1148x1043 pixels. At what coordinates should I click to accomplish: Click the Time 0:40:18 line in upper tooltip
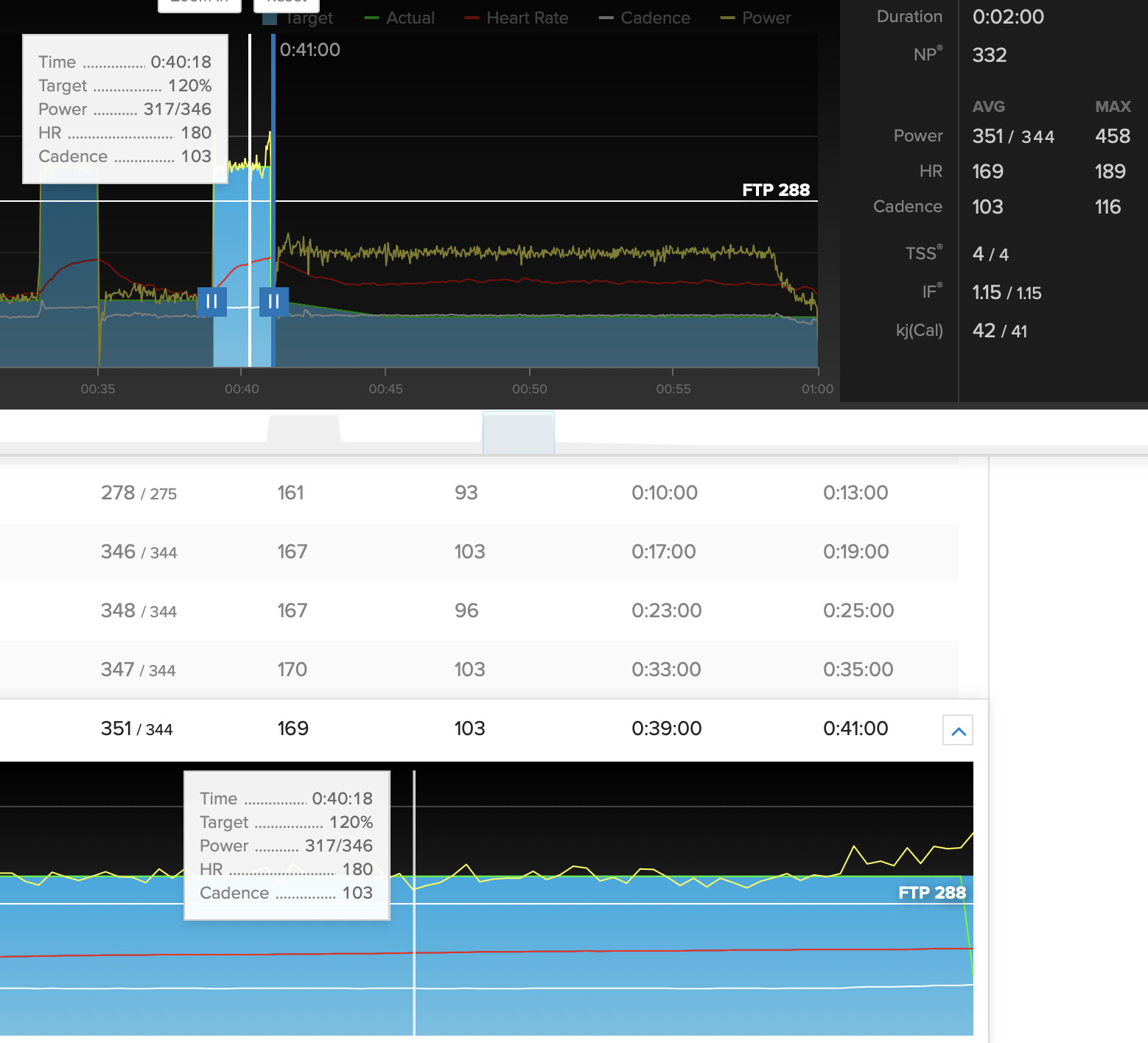[x=125, y=62]
